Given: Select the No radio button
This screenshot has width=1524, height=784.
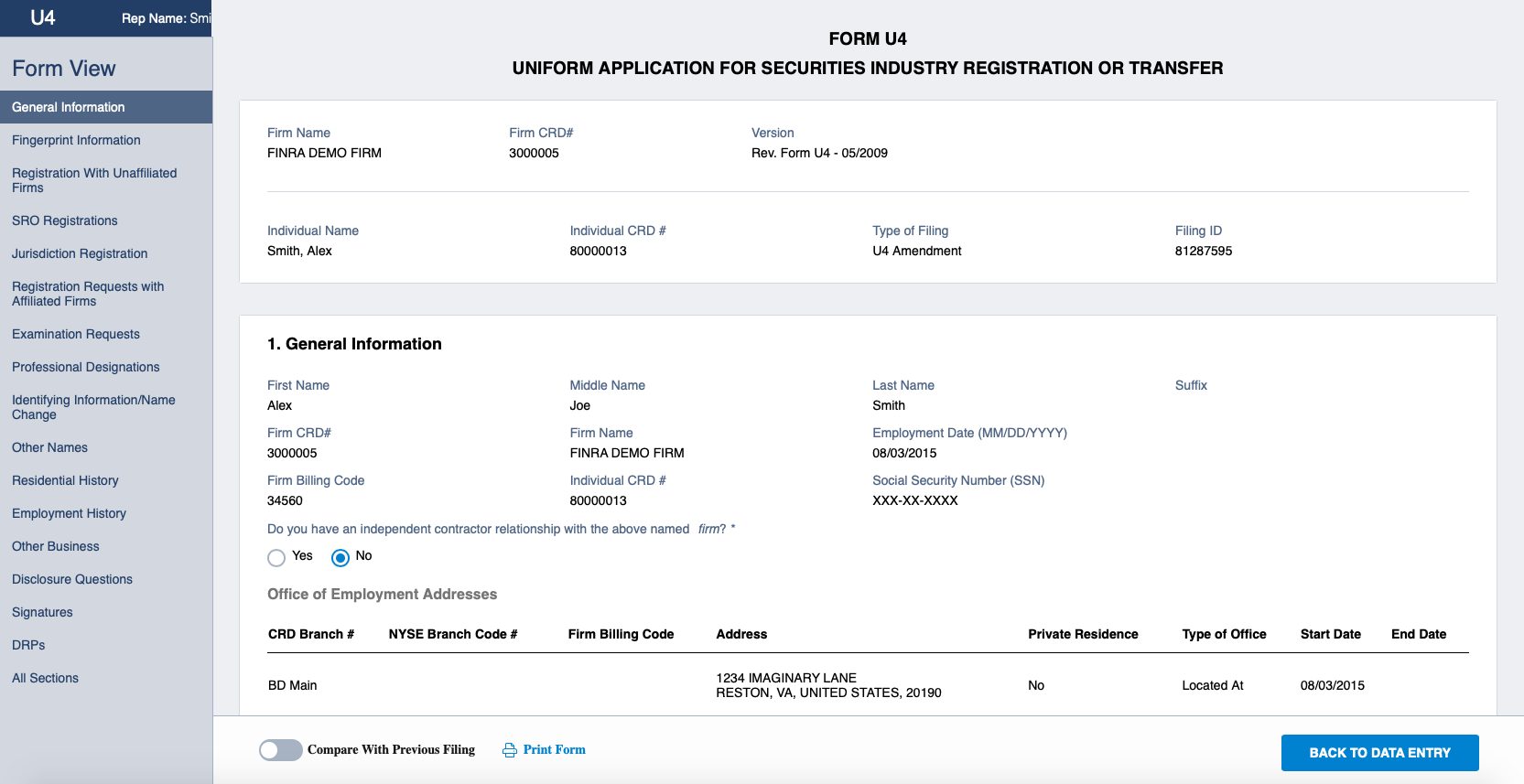Looking at the screenshot, I should (340, 557).
